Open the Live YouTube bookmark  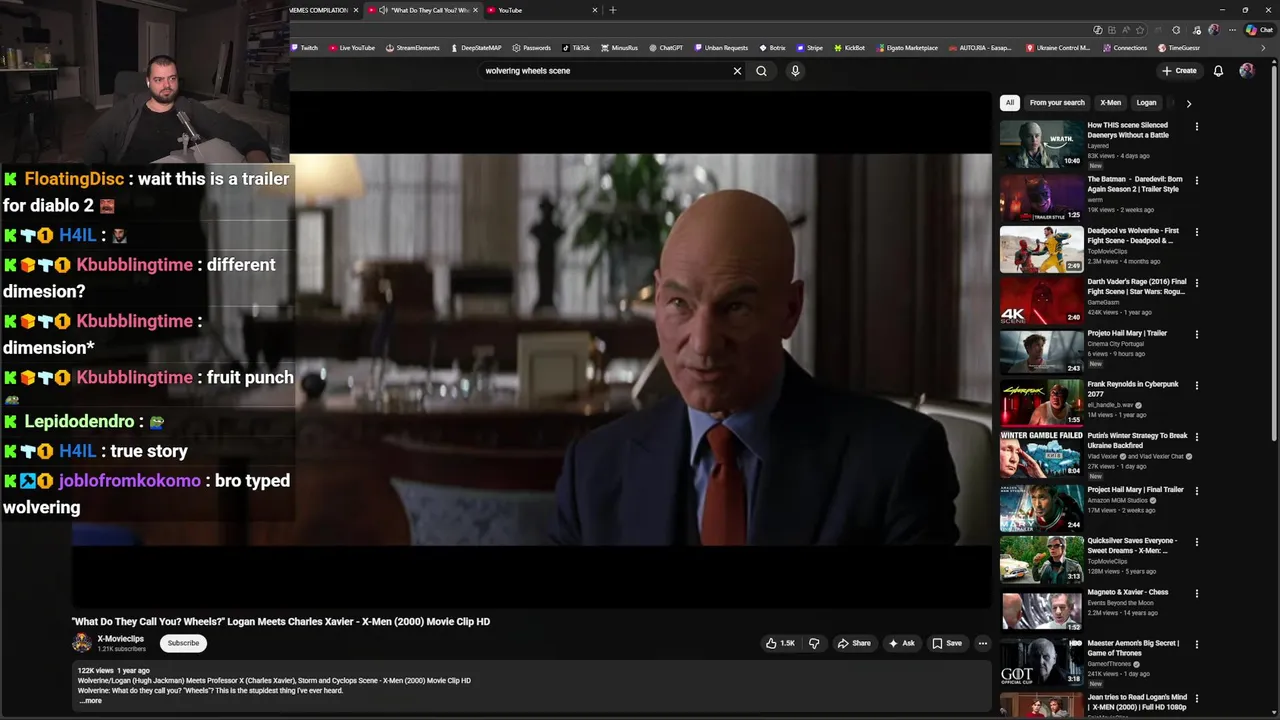[x=351, y=48]
